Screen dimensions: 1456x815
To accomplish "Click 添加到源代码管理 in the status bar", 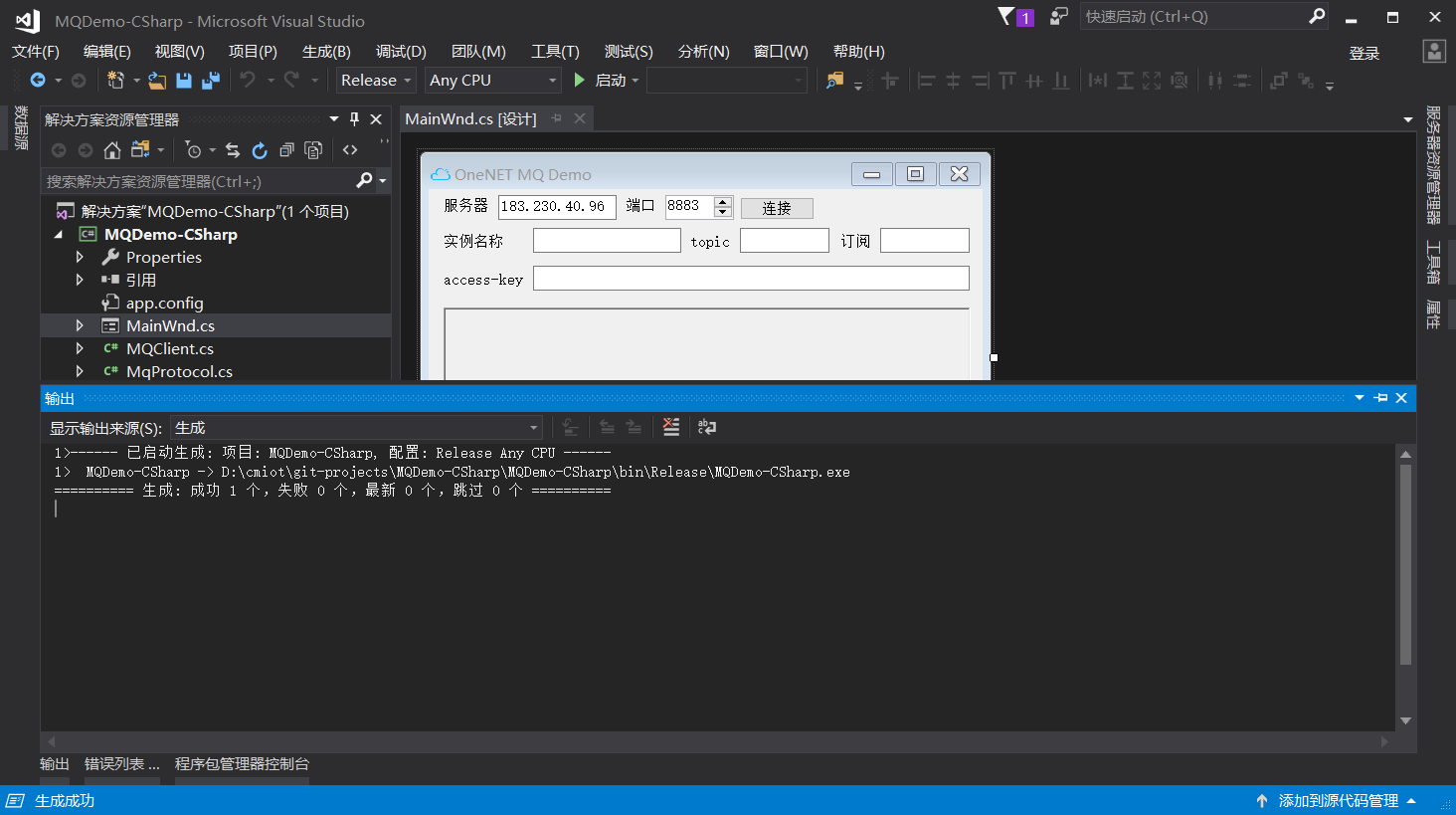I will click(x=1338, y=801).
